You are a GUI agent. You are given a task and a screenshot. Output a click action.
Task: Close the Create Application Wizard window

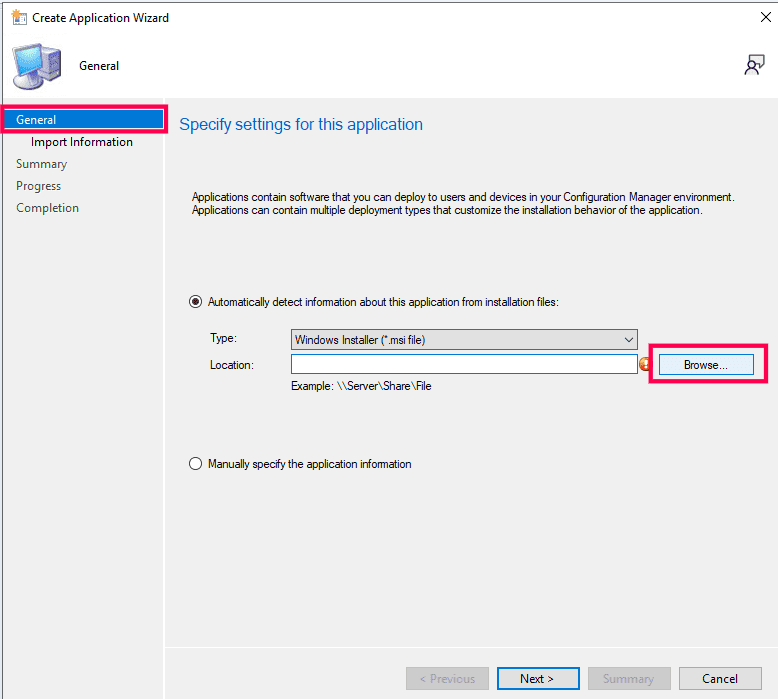coord(766,17)
